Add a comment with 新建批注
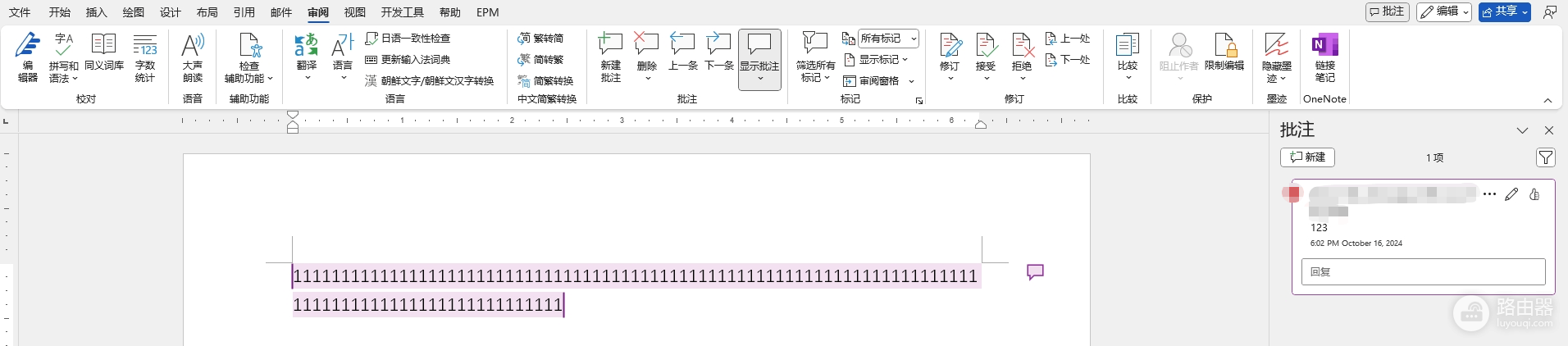The image size is (1568, 346). click(611, 57)
